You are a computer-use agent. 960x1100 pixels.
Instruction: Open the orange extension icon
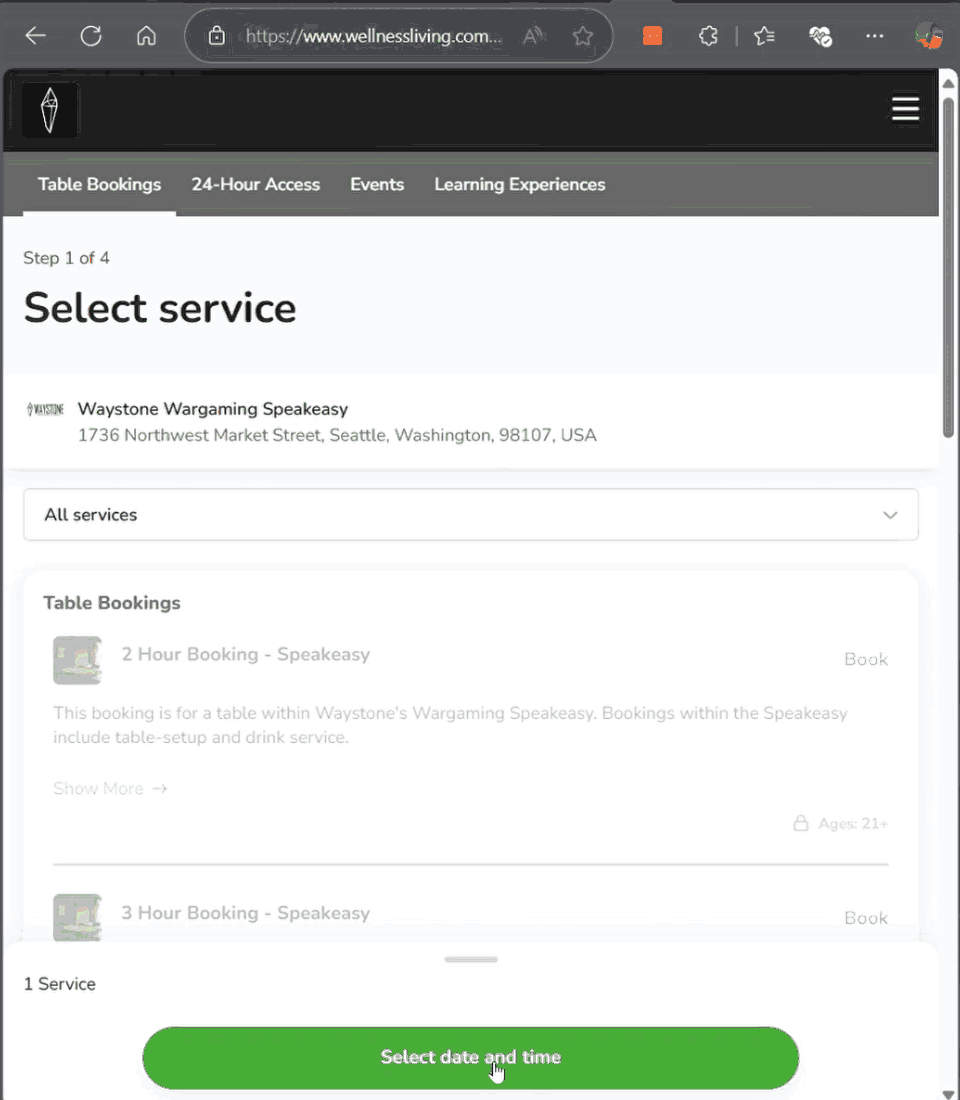click(x=653, y=36)
